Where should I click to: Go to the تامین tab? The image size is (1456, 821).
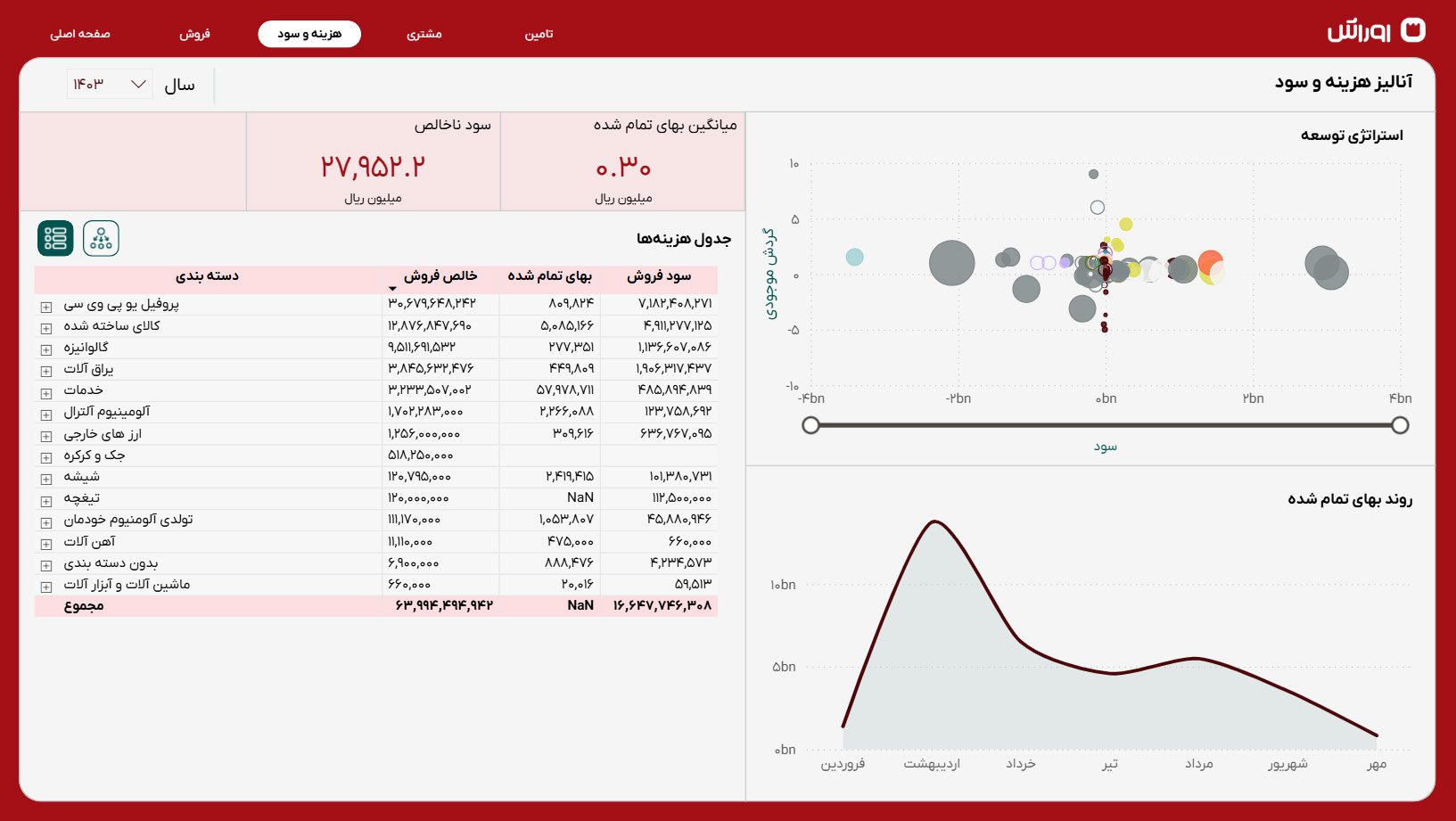pyautogui.click(x=539, y=34)
